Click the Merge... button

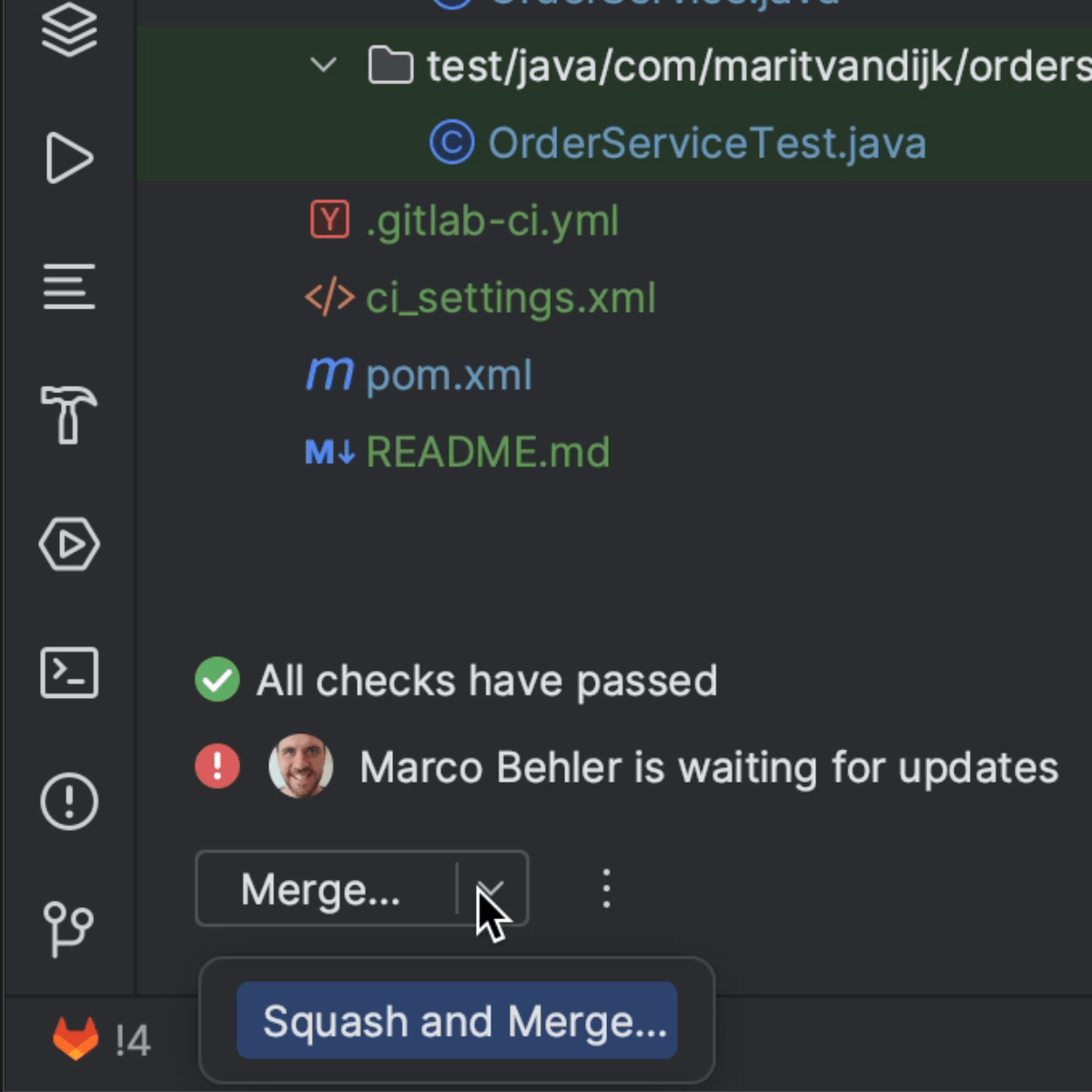320,889
